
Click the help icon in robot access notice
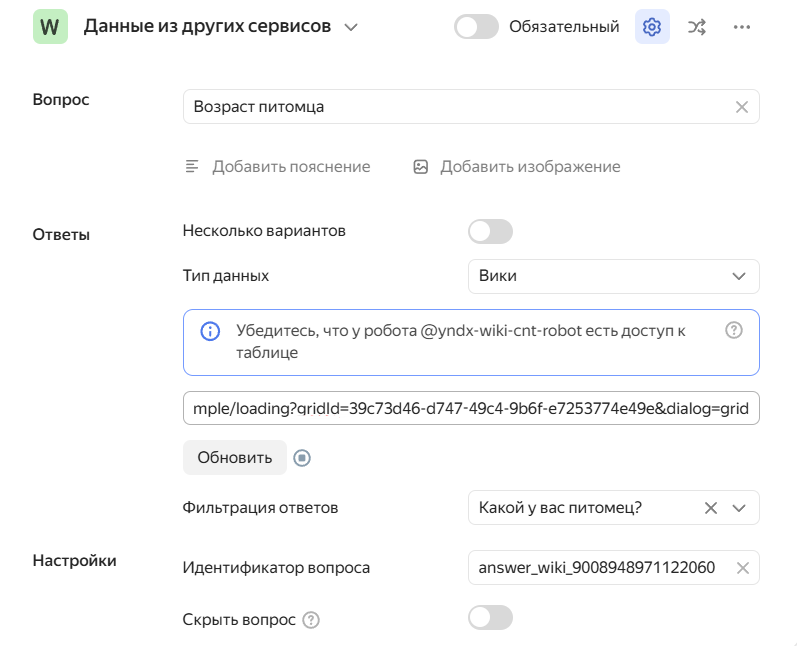pyautogui.click(x=733, y=330)
